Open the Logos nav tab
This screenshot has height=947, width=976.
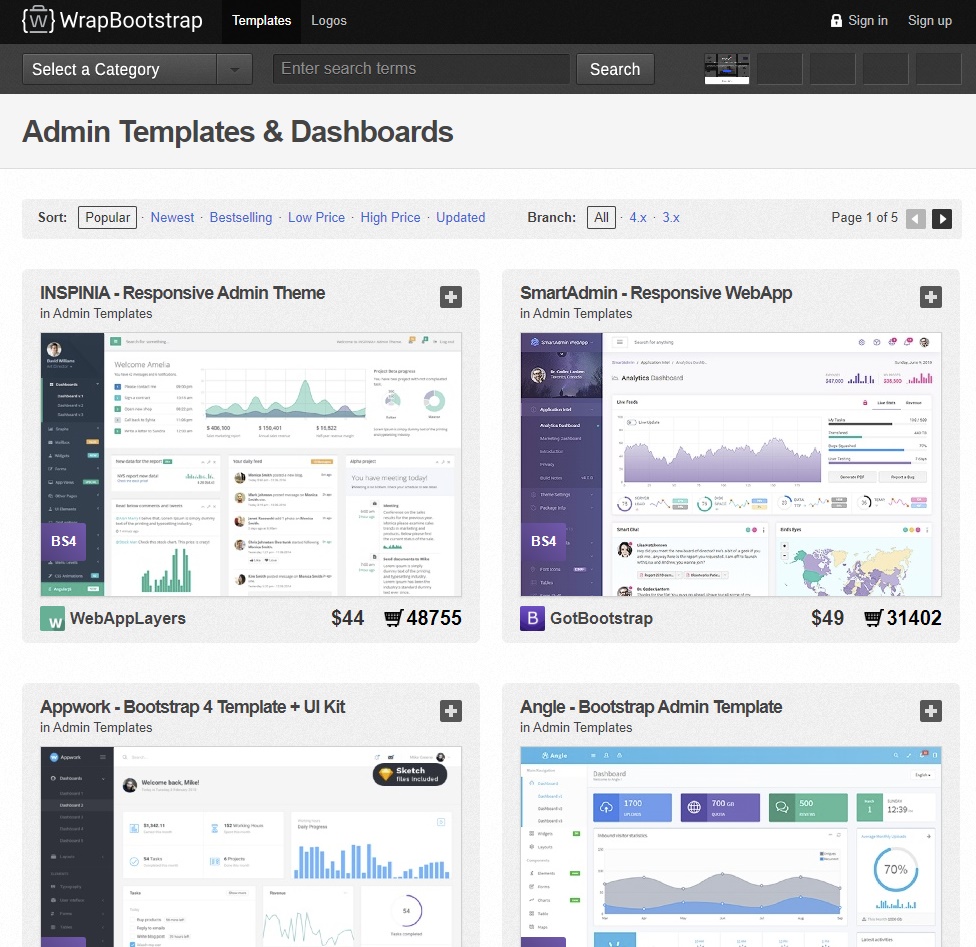click(329, 21)
